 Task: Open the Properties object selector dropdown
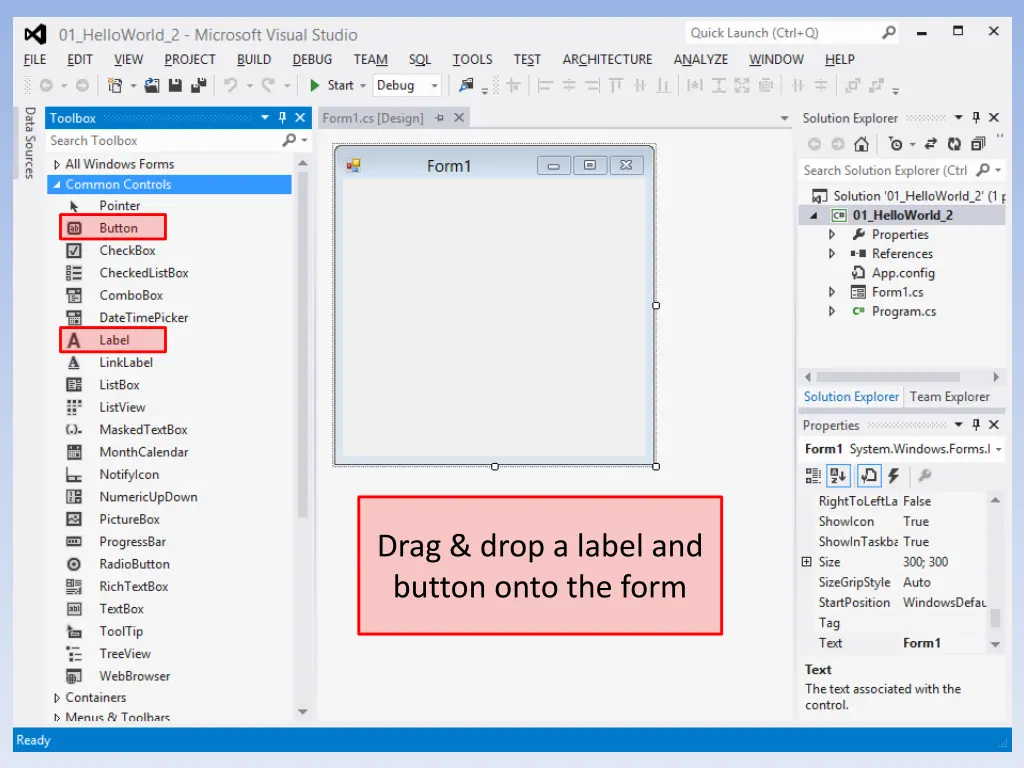coord(999,449)
